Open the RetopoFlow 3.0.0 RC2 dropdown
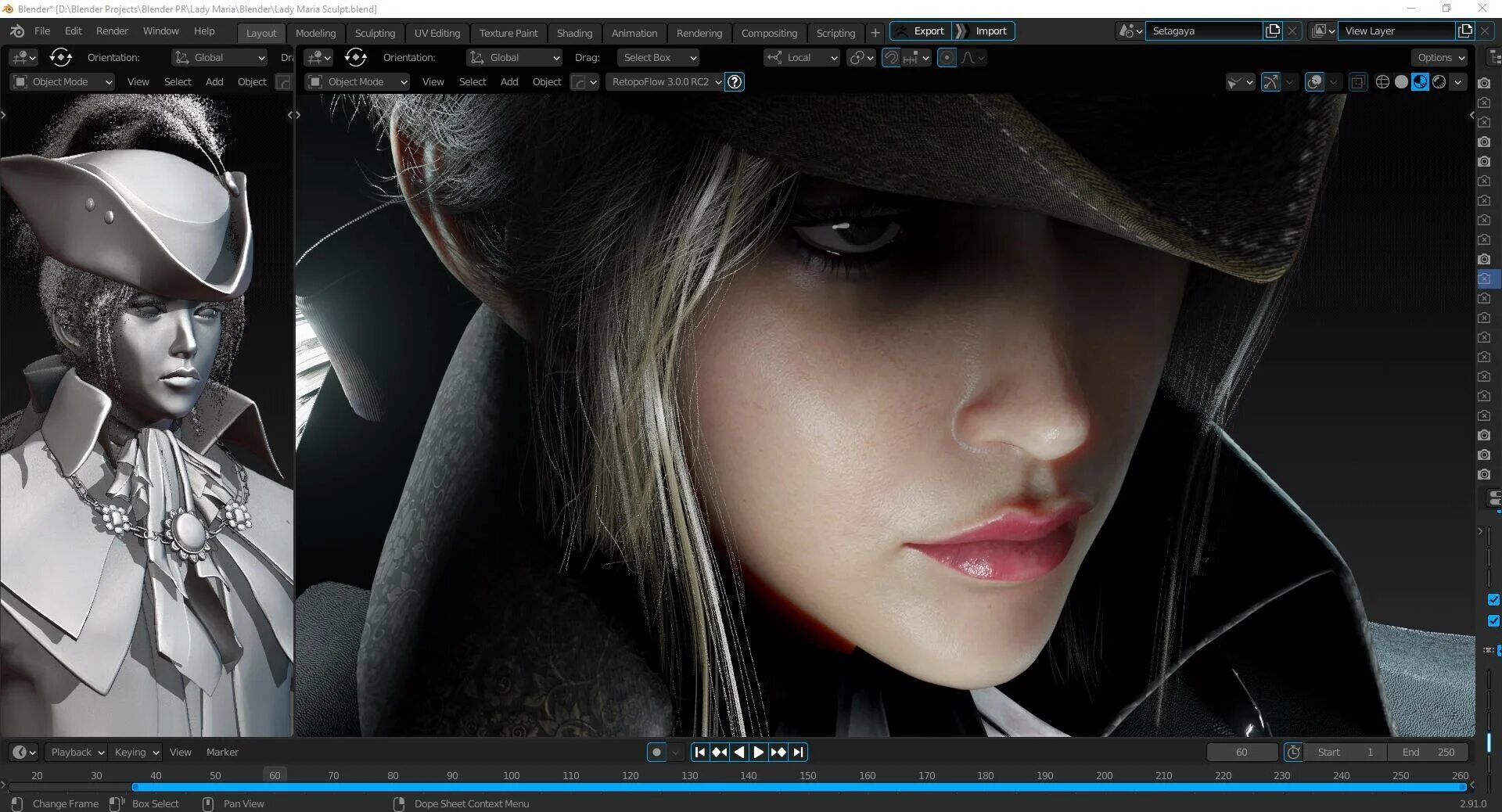Screen dimensions: 1502x812 pyautogui.click(x=665, y=81)
